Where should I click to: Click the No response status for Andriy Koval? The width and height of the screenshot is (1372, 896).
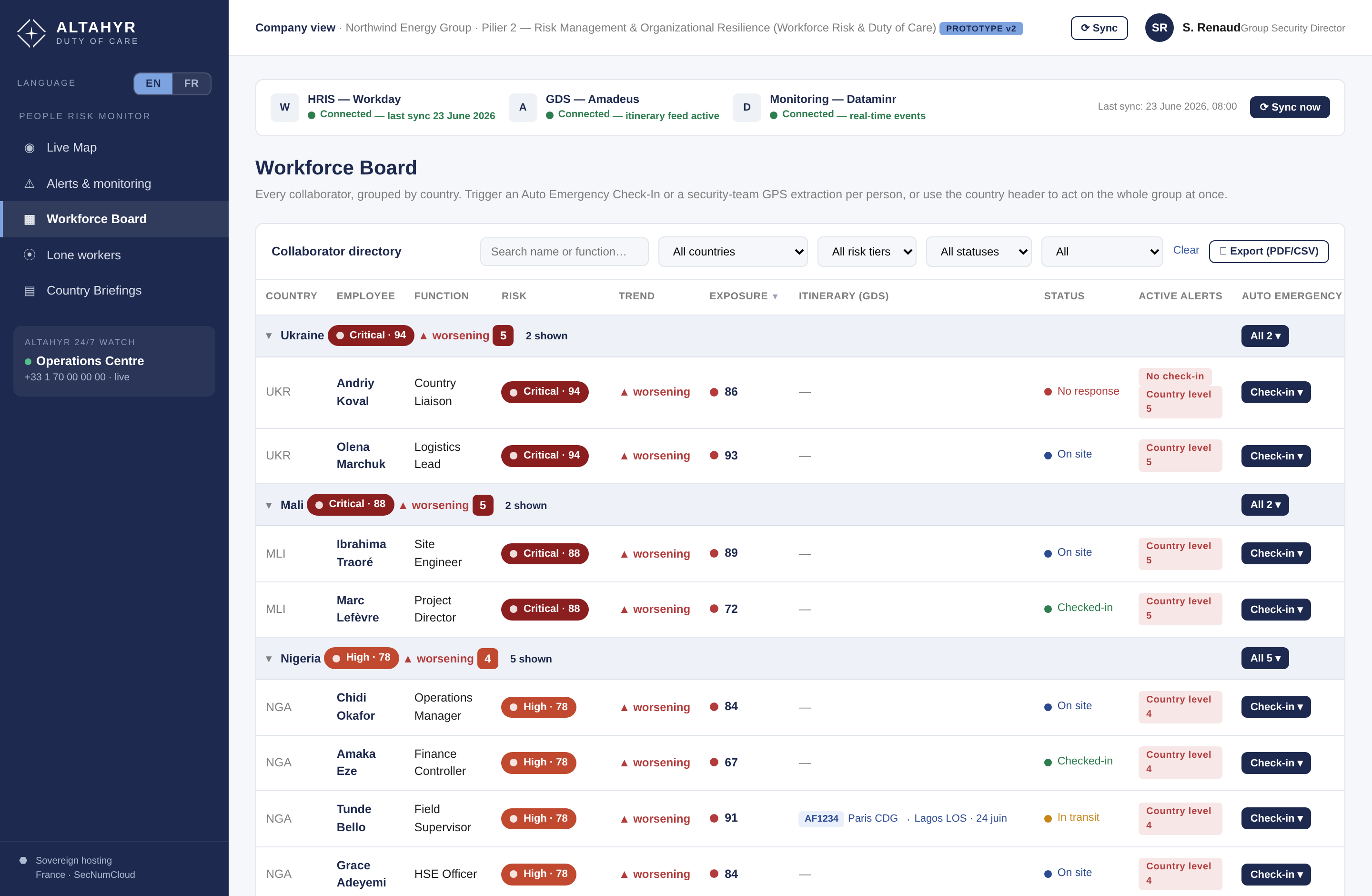[1081, 391]
